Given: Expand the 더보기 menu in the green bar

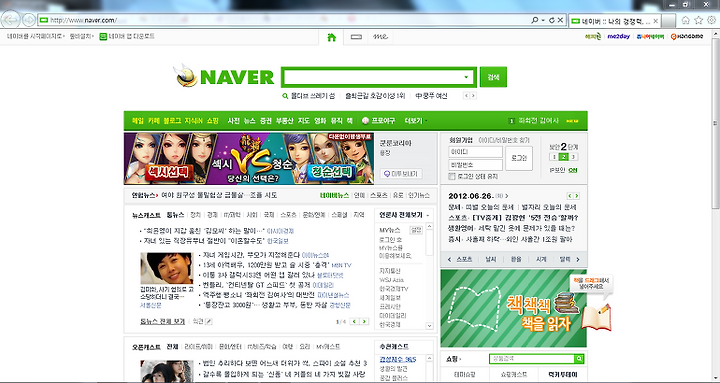Looking at the screenshot, I should 415,121.
